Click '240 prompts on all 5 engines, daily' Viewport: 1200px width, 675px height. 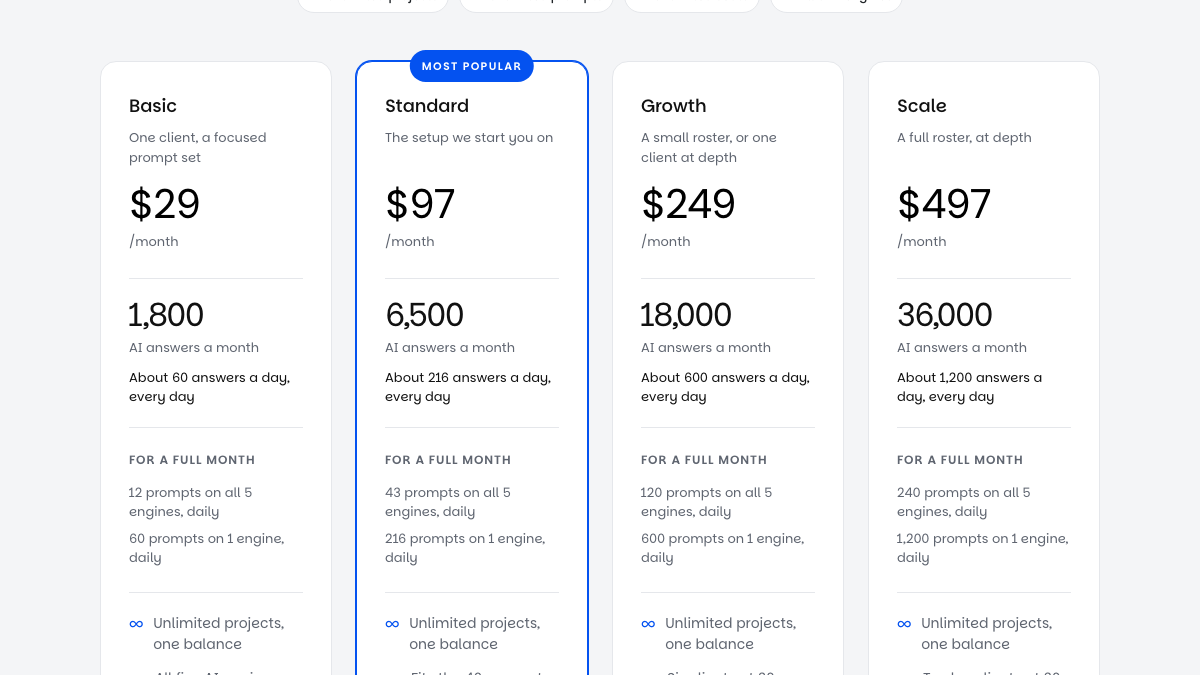click(x=964, y=502)
